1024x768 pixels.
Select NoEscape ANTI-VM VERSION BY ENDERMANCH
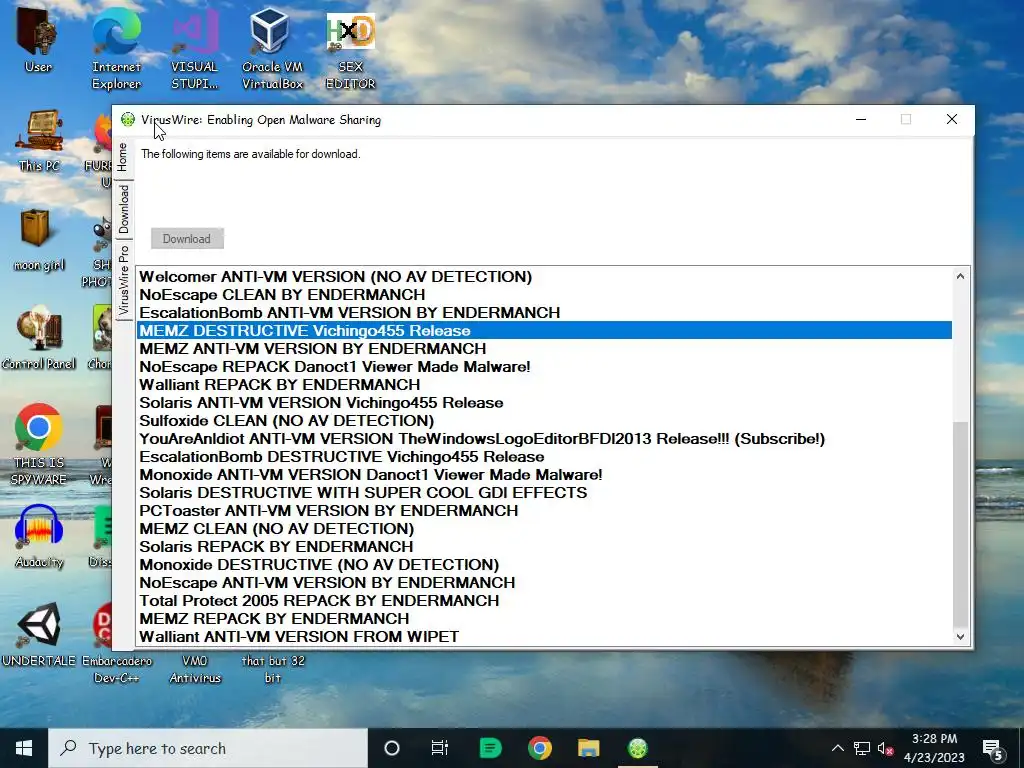[x=544, y=583]
